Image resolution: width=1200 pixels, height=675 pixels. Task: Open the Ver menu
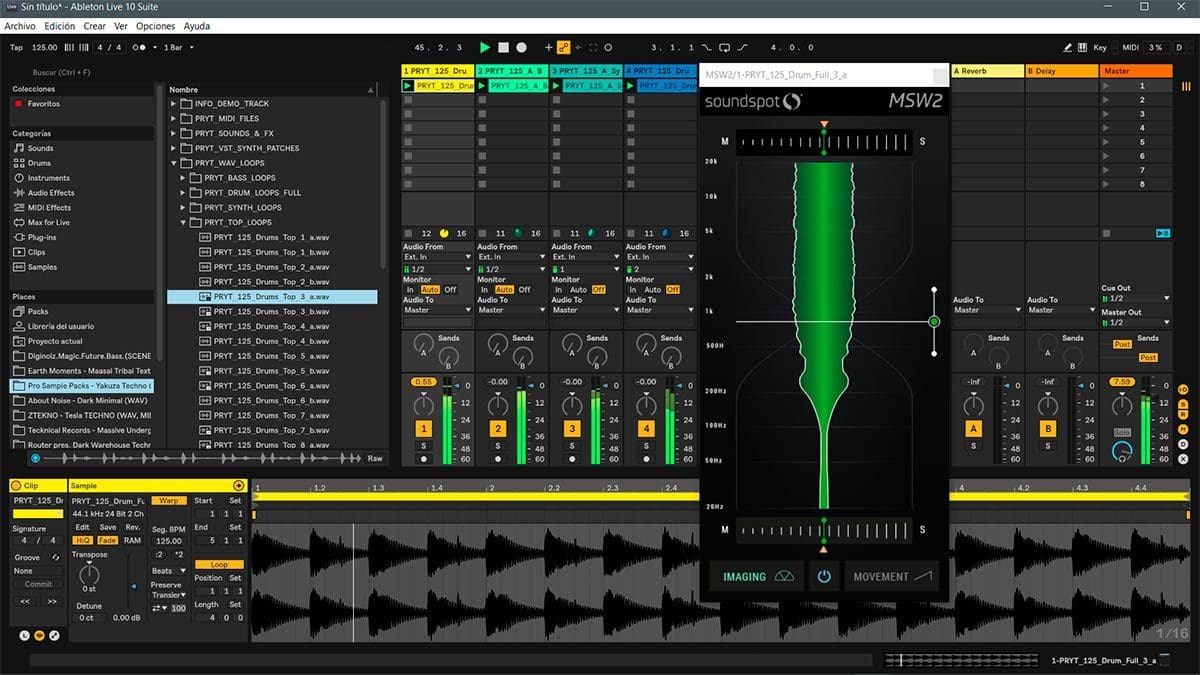coord(121,26)
